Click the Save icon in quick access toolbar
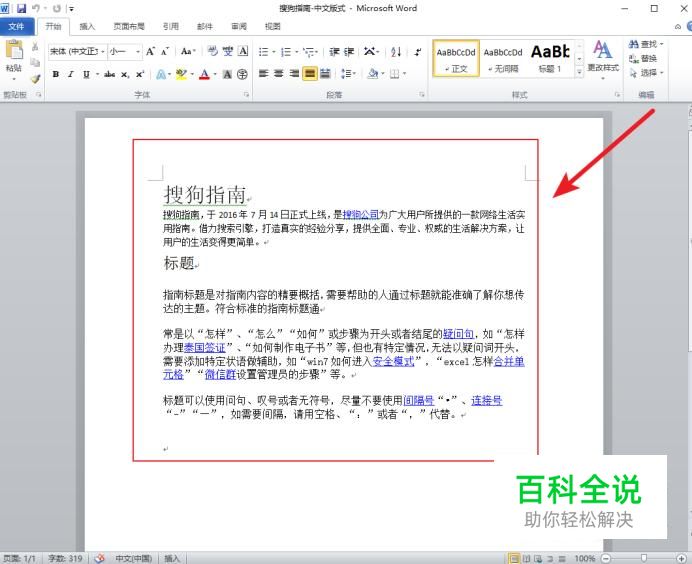 [x=21, y=8]
